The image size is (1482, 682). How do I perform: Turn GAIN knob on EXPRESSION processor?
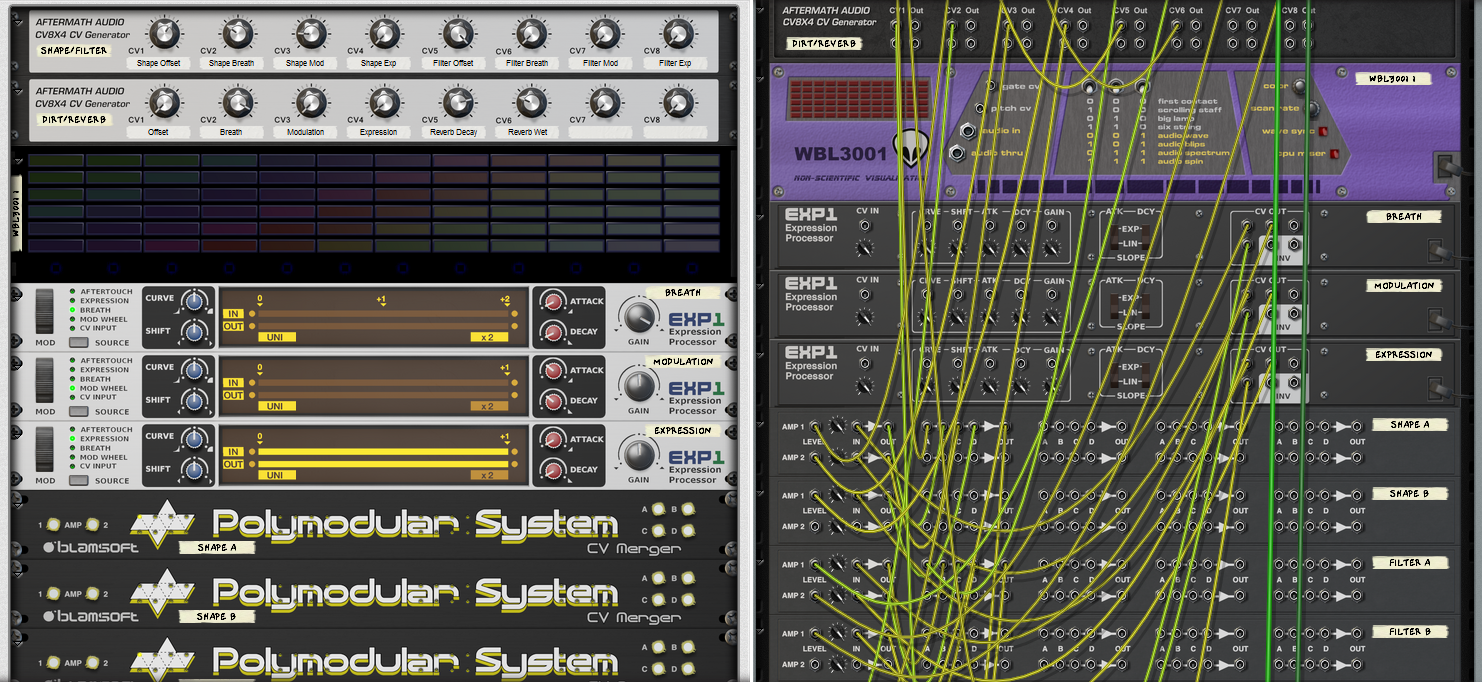click(x=638, y=455)
